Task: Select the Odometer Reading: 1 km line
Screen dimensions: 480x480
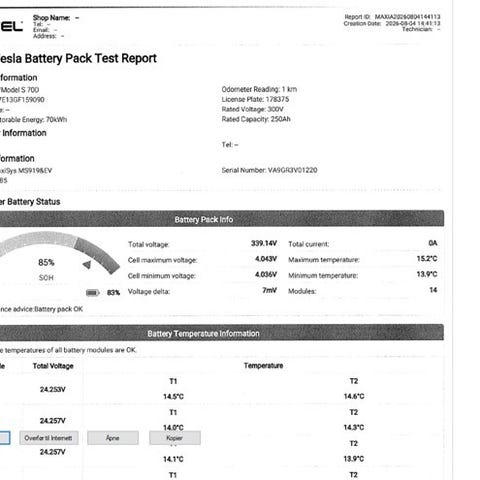Action: [259, 89]
